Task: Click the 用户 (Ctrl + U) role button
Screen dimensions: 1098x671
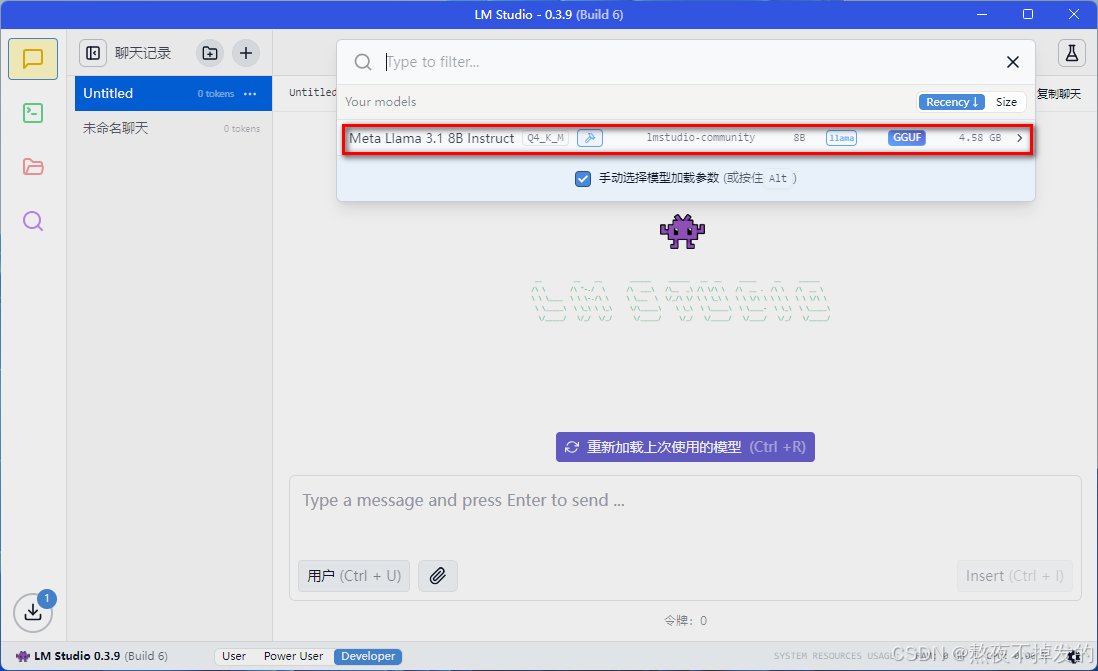Action: 354,576
